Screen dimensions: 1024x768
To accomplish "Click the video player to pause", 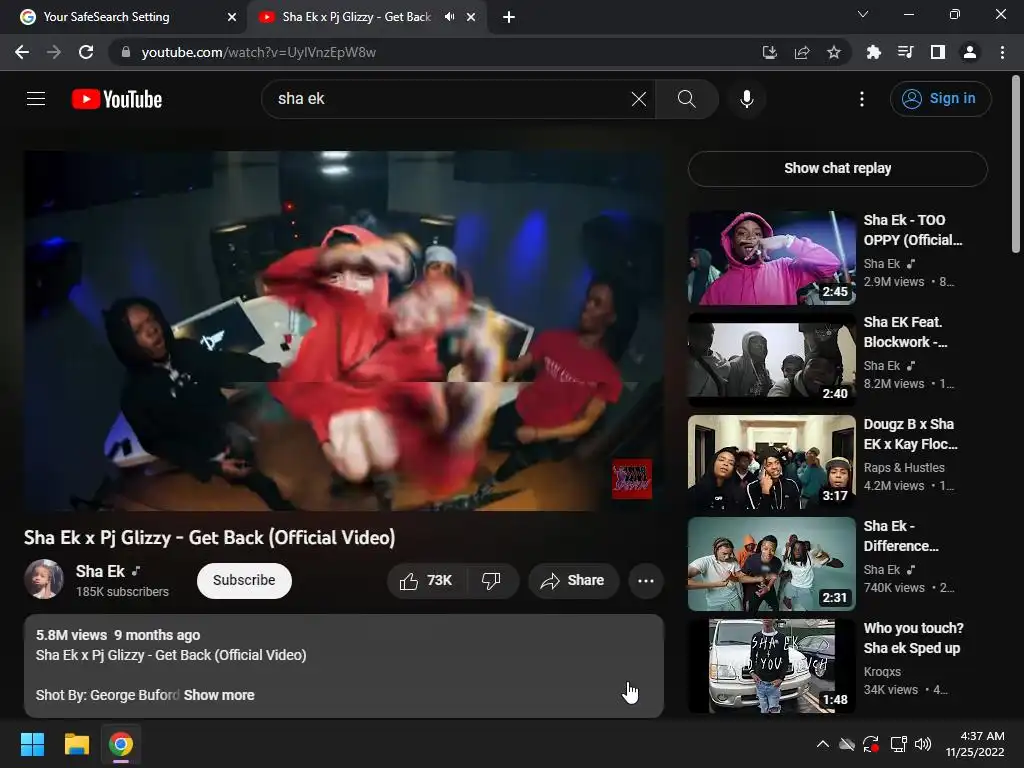I will coord(344,331).
